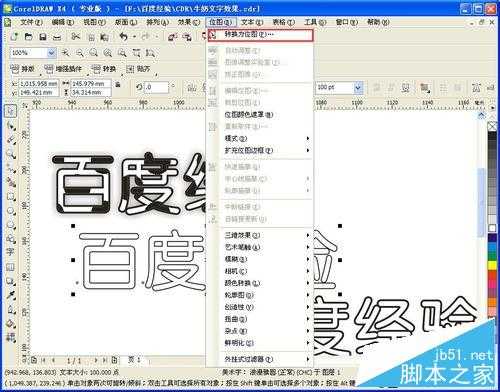
Task: Click the Import icon in toolbar
Action: coord(172,37)
